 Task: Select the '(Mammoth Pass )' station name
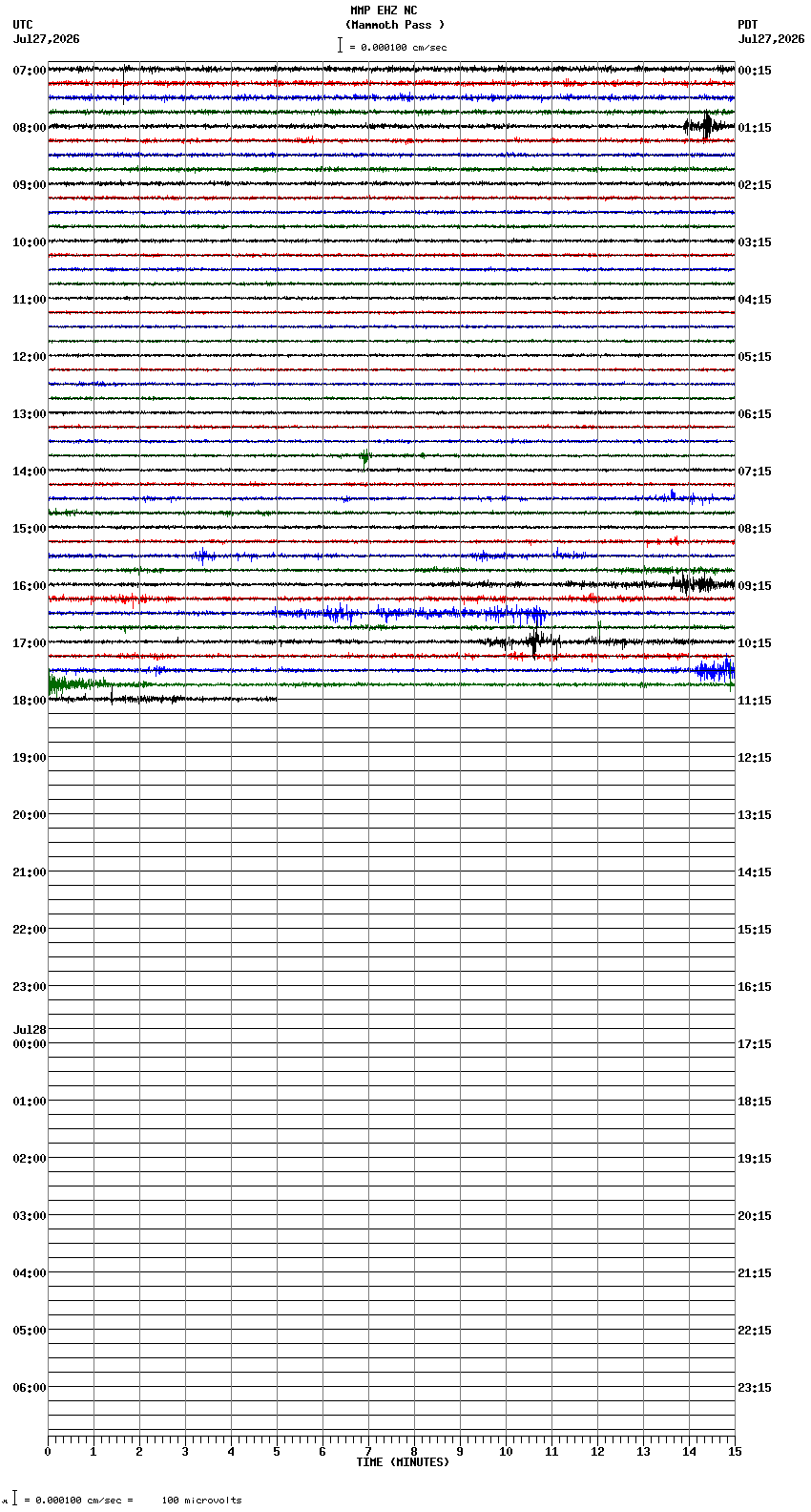395,25
